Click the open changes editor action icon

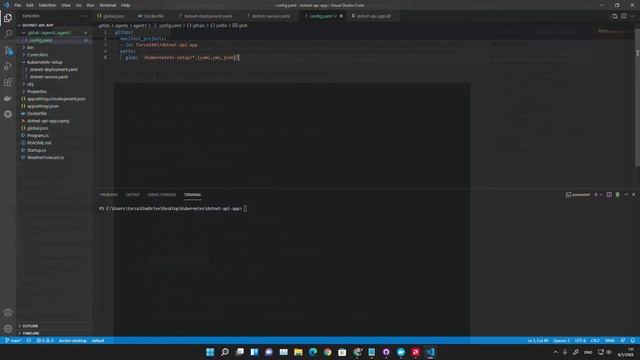[615, 16]
